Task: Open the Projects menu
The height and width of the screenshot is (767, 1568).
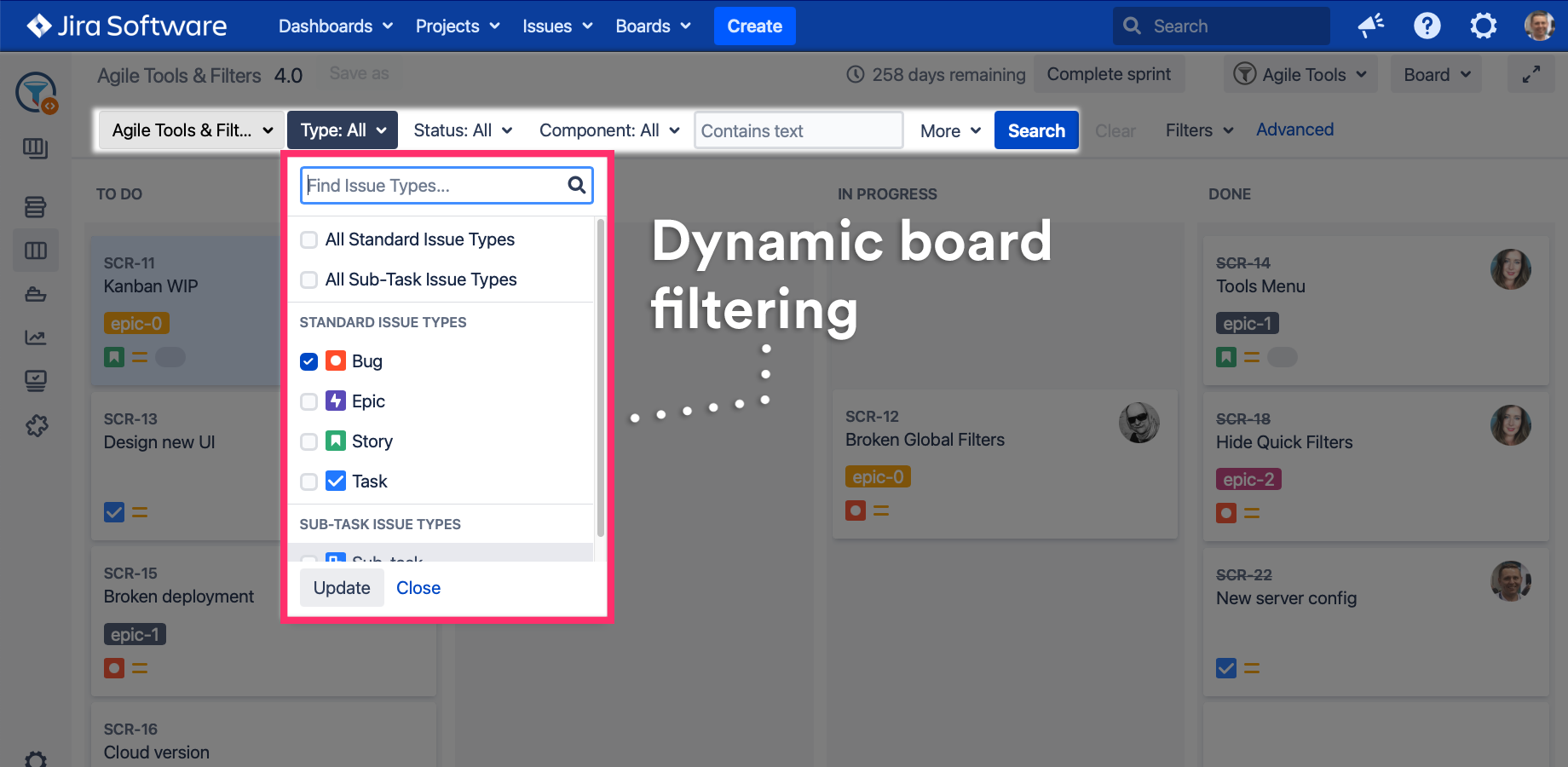Action: tap(458, 26)
